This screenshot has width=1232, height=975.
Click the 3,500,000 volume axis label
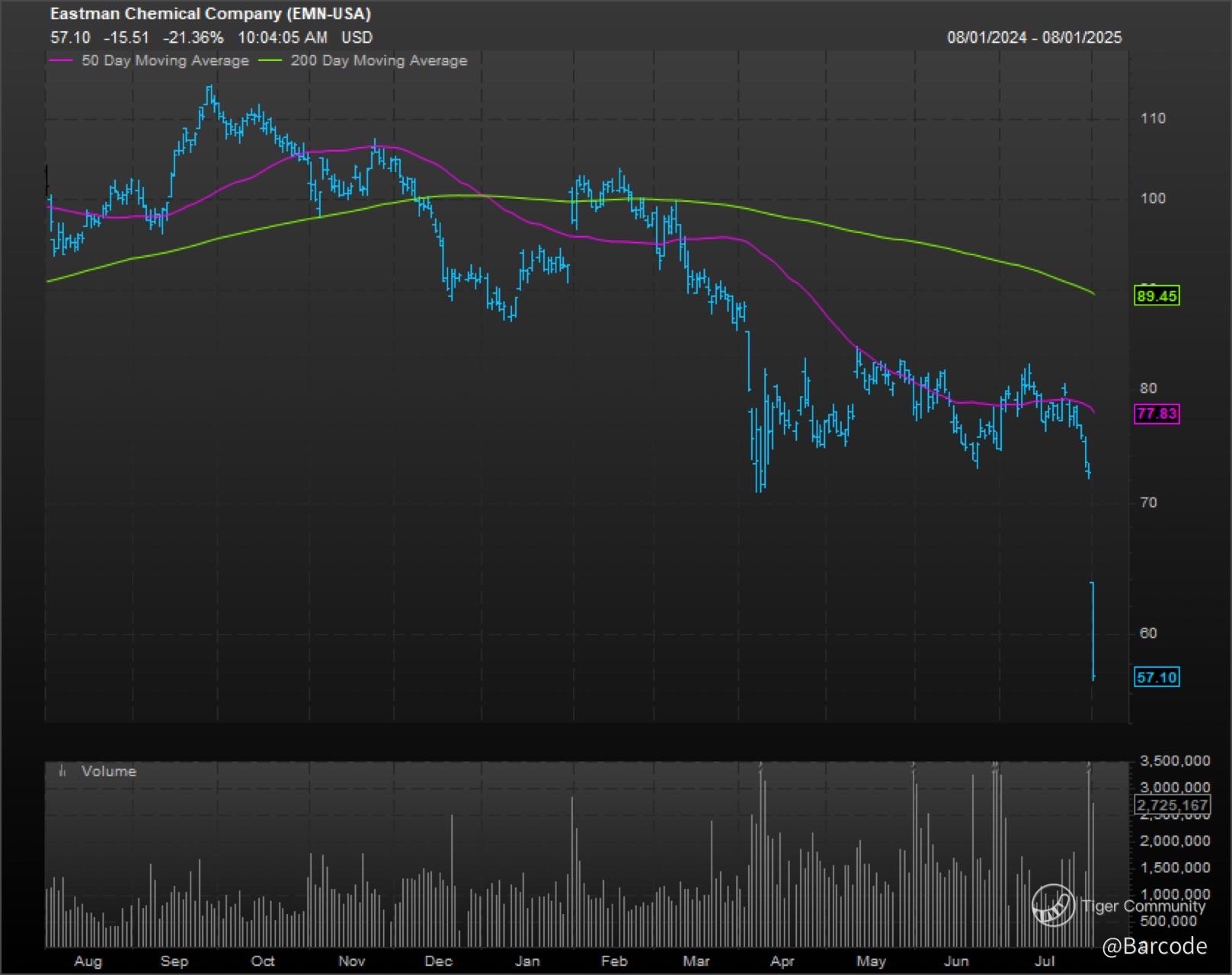coord(1175,761)
